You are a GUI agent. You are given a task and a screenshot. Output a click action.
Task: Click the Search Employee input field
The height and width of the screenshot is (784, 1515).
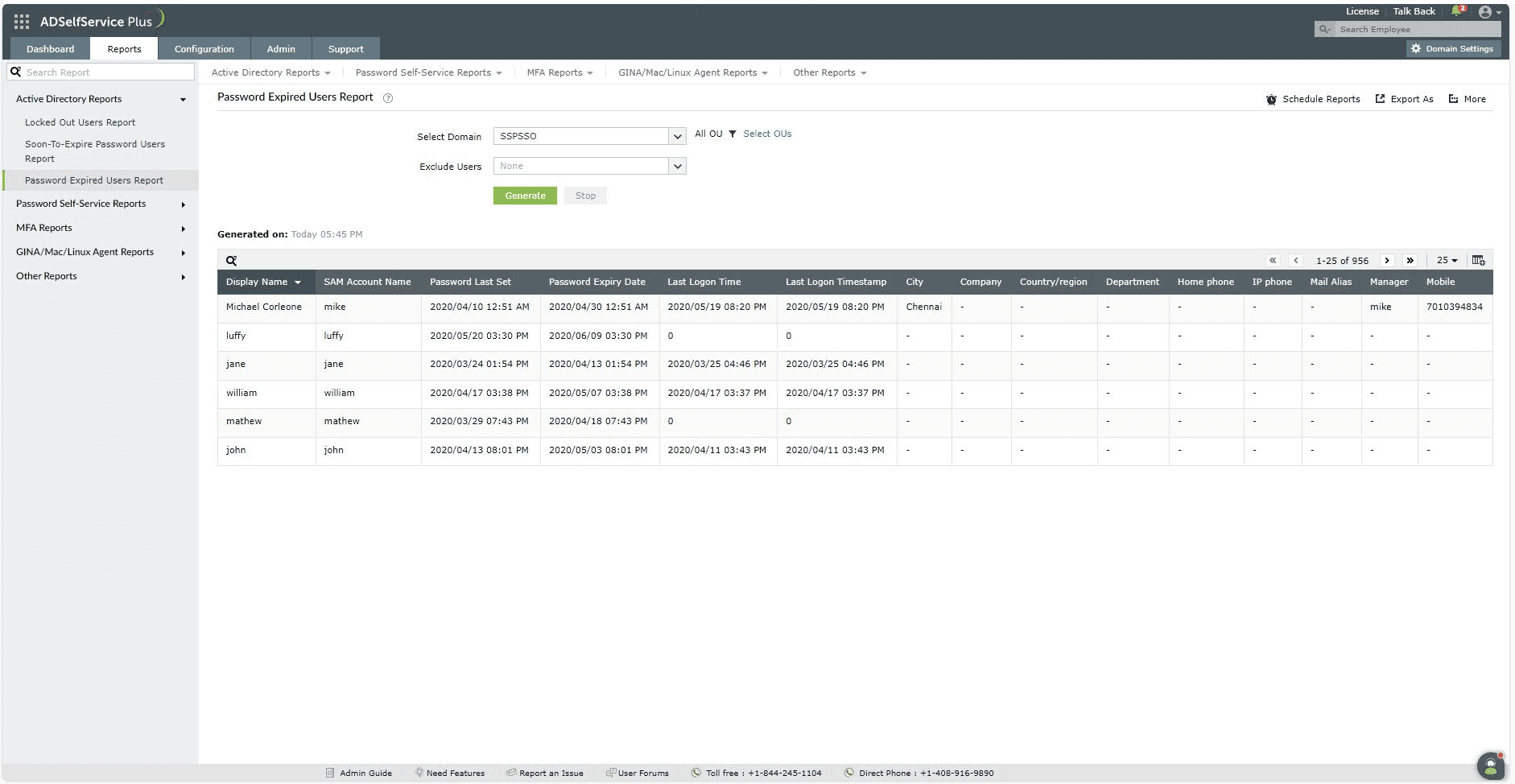pyautogui.click(x=1413, y=29)
